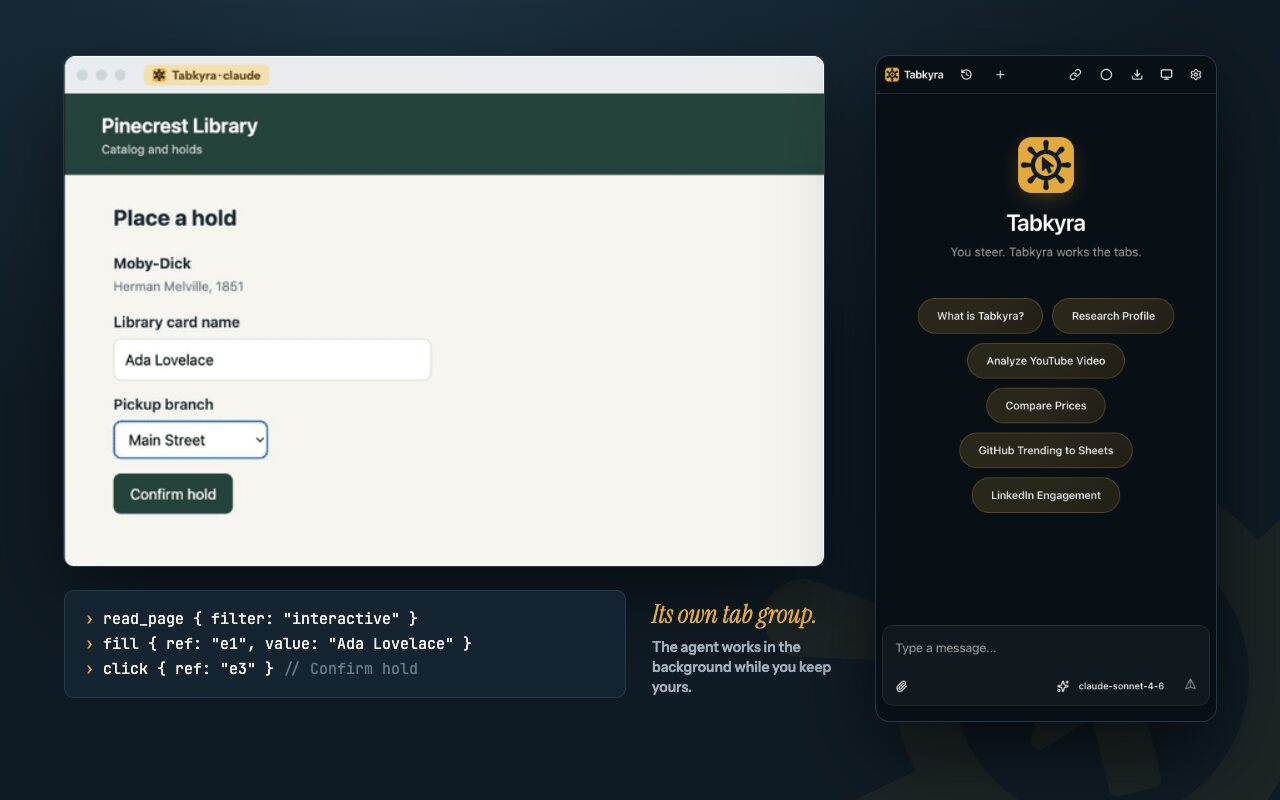Focus the 'Type a message...' input
The height and width of the screenshot is (800, 1280).
pyautogui.click(x=1045, y=648)
